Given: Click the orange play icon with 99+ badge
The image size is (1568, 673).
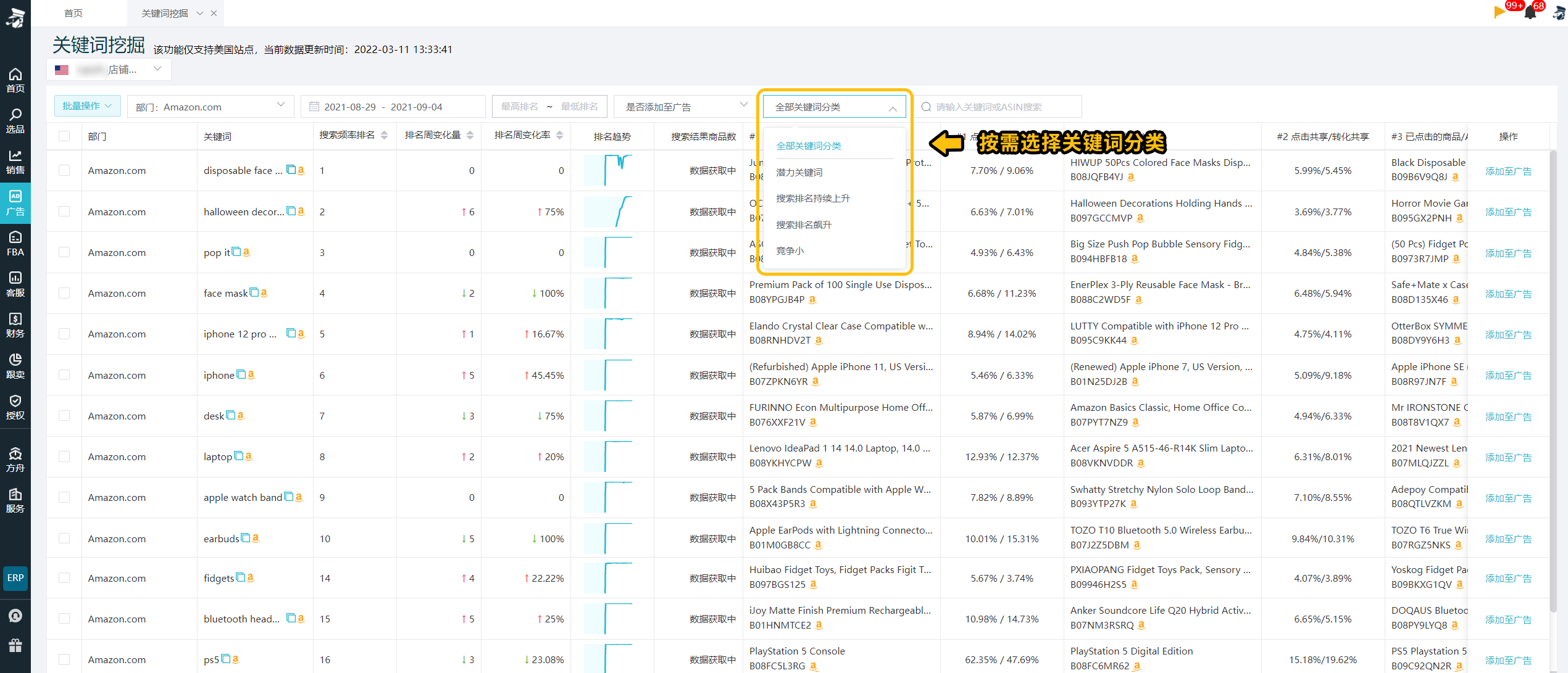Looking at the screenshot, I should tap(1499, 12).
